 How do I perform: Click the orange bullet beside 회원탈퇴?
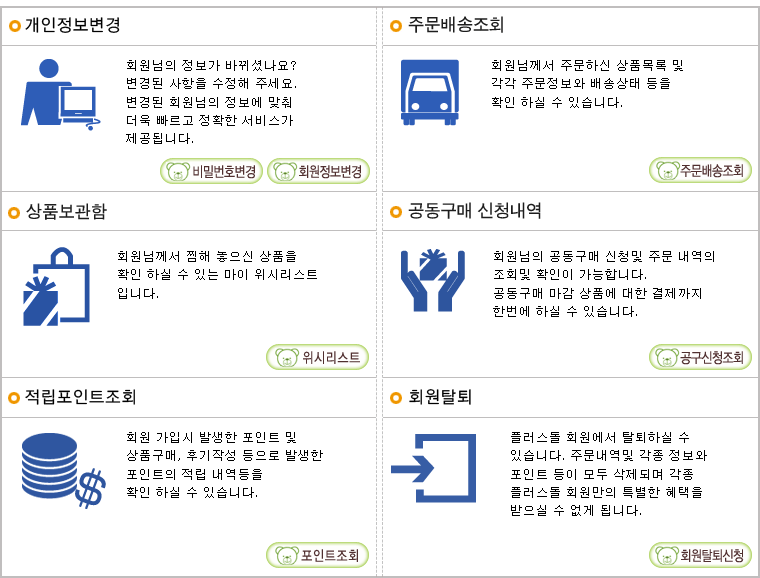click(x=396, y=398)
